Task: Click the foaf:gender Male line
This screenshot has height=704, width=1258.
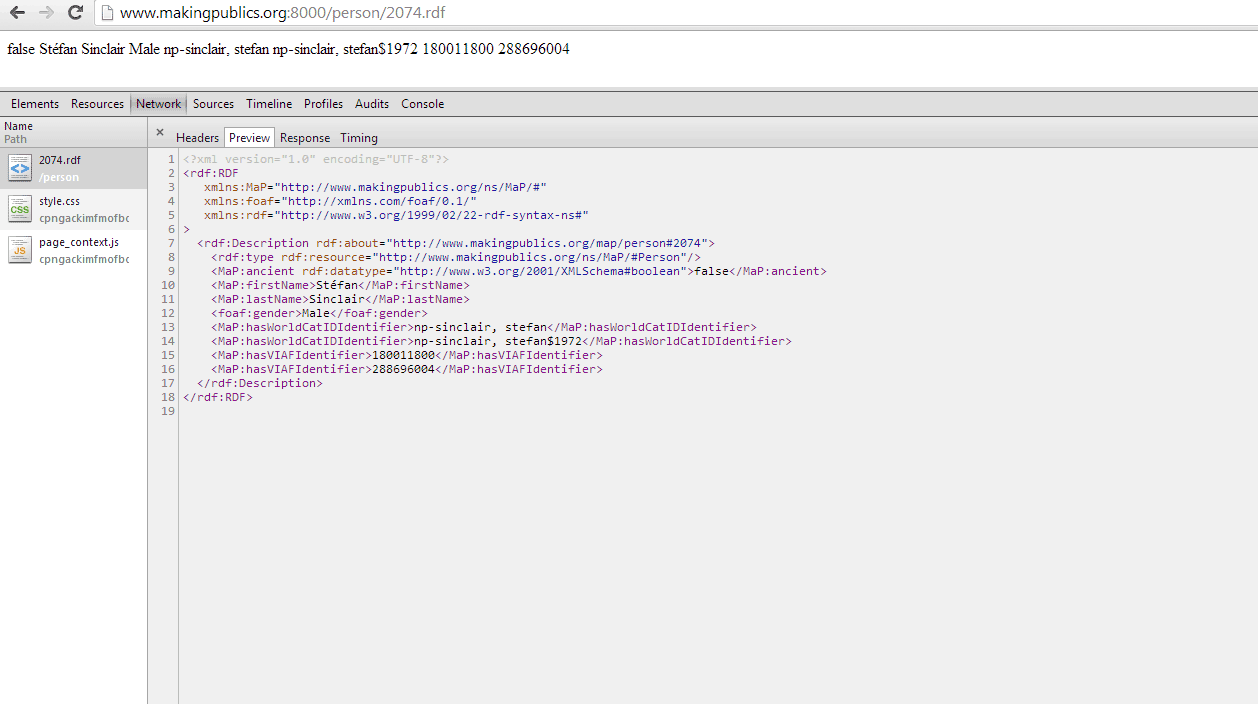Action: [319, 313]
